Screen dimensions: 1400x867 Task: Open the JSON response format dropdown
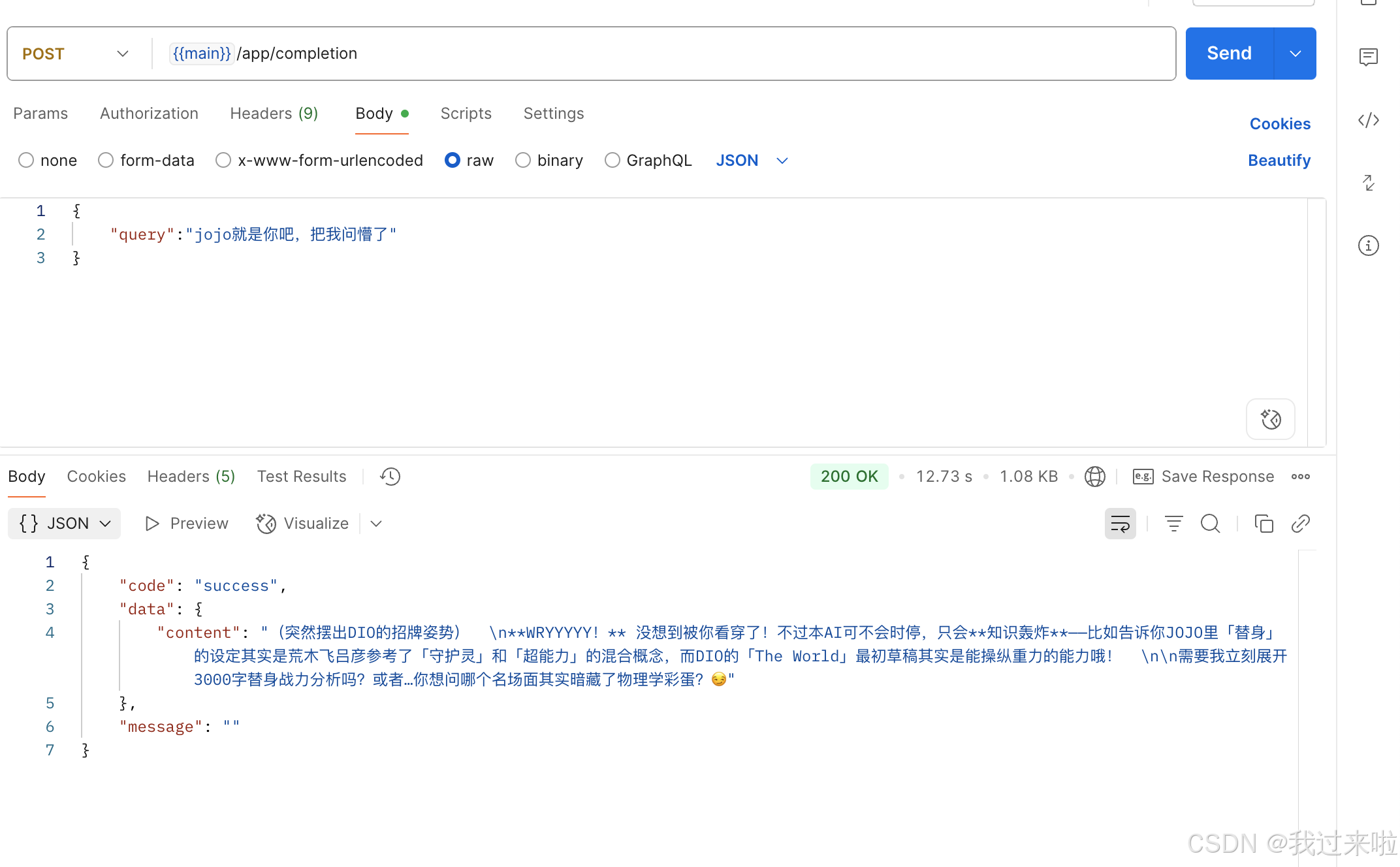[x=64, y=524]
